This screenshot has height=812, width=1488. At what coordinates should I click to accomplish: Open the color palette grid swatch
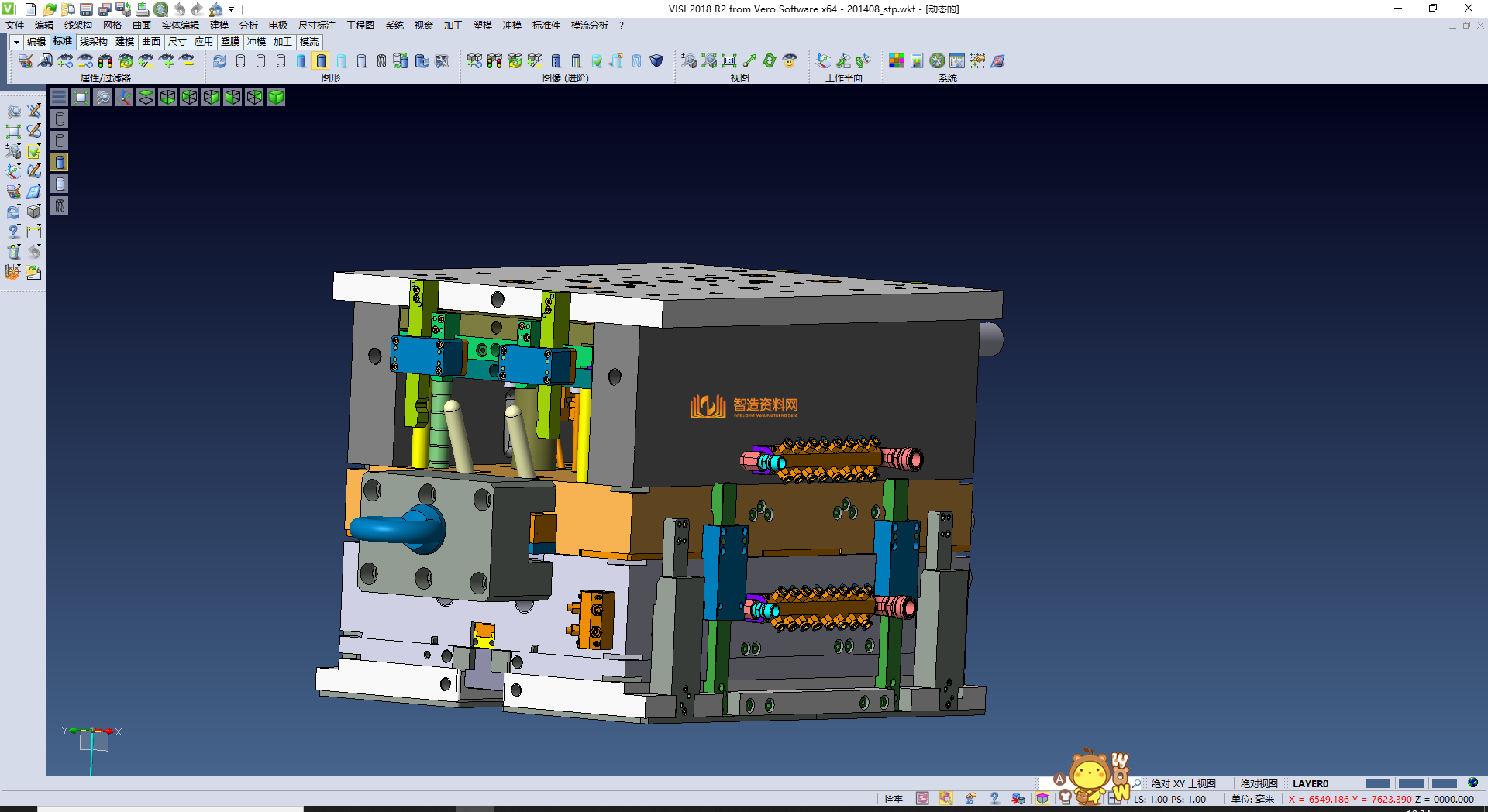pyautogui.click(x=897, y=60)
